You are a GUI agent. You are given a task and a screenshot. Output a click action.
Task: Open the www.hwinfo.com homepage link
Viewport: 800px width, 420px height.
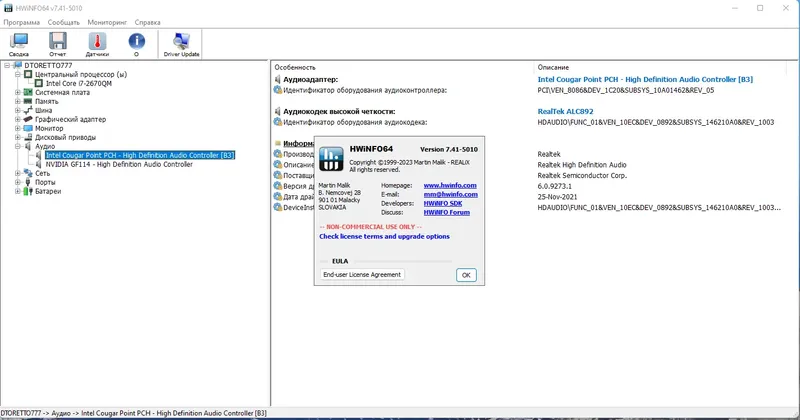click(450, 186)
